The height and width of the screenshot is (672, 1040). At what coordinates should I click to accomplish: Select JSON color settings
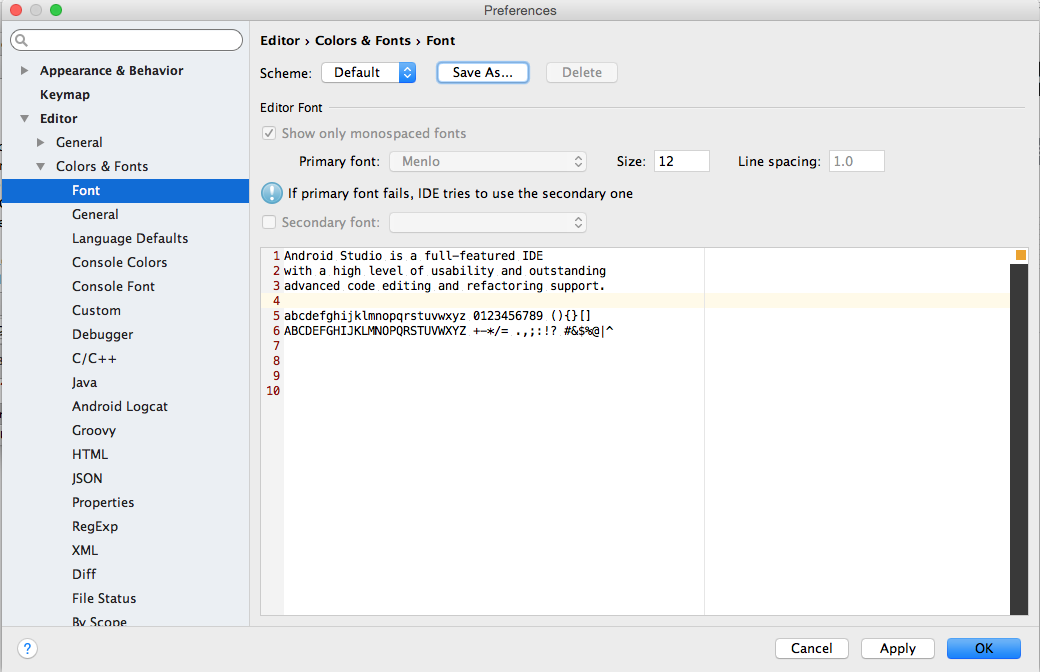tap(87, 478)
